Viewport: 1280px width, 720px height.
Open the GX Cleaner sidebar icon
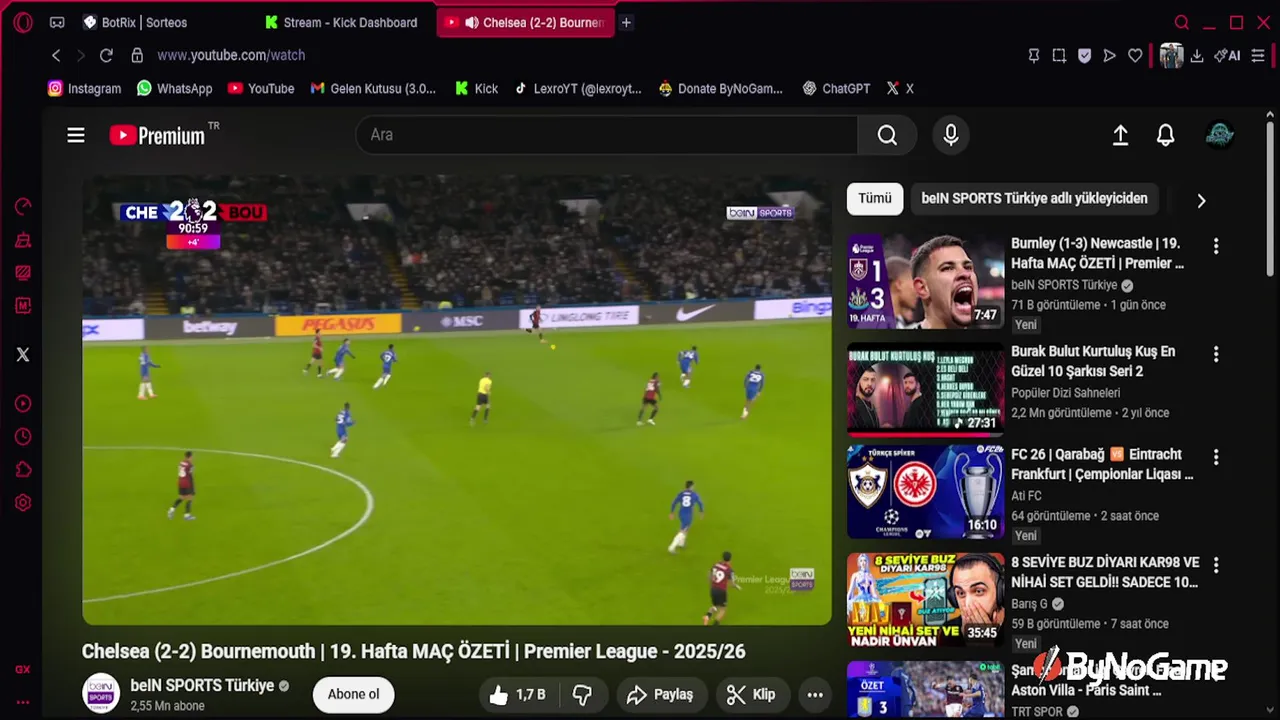(x=23, y=240)
